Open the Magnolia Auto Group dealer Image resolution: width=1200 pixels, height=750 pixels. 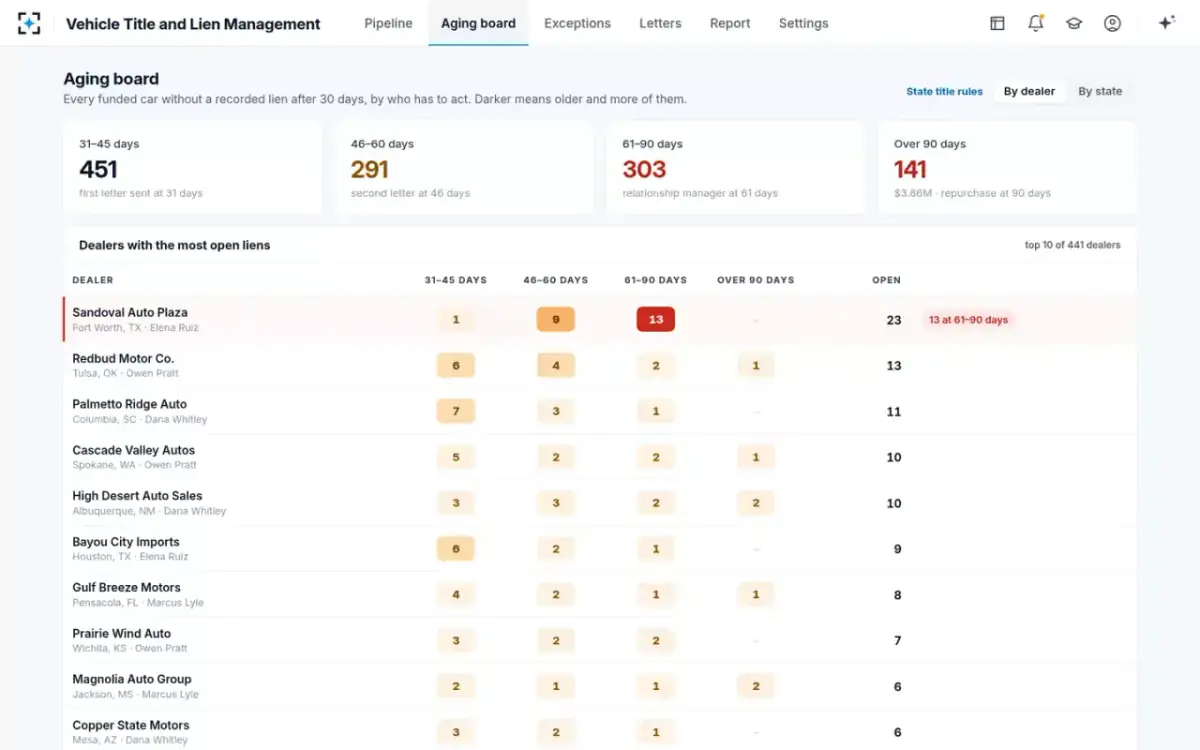click(x=132, y=679)
